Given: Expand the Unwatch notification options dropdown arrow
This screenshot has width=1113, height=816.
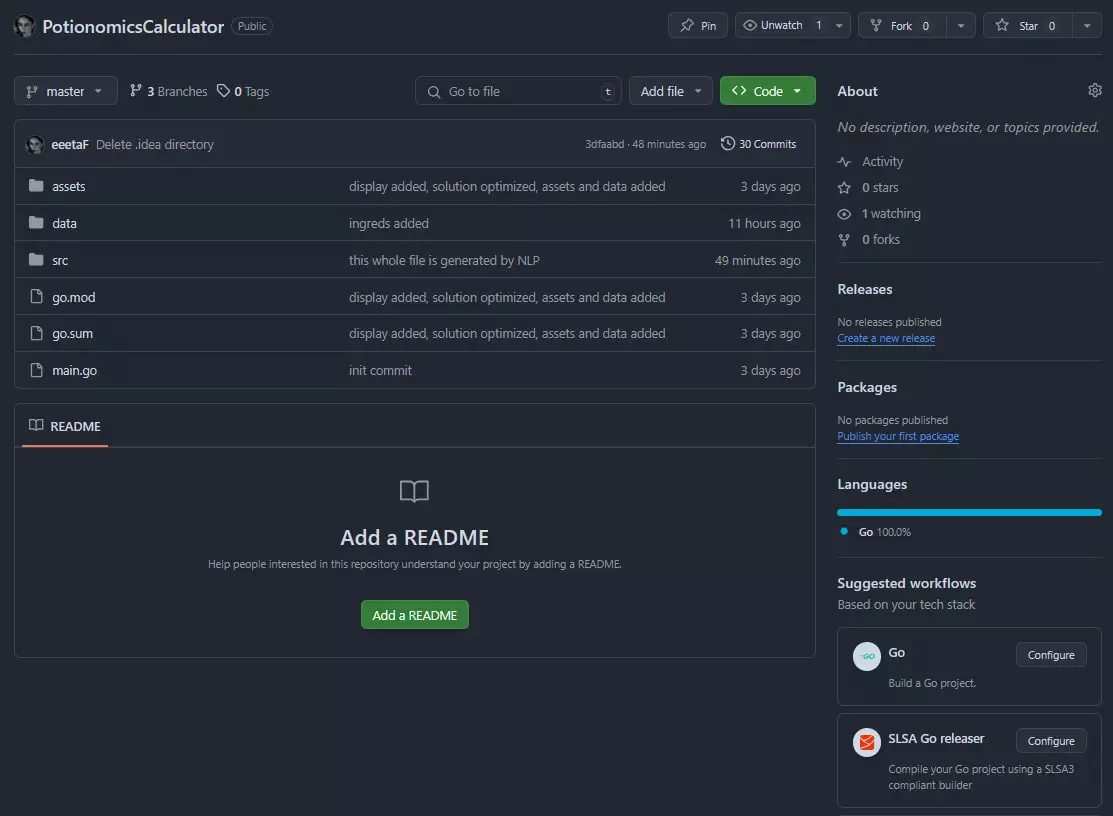Looking at the screenshot, I should click(839, 26).
